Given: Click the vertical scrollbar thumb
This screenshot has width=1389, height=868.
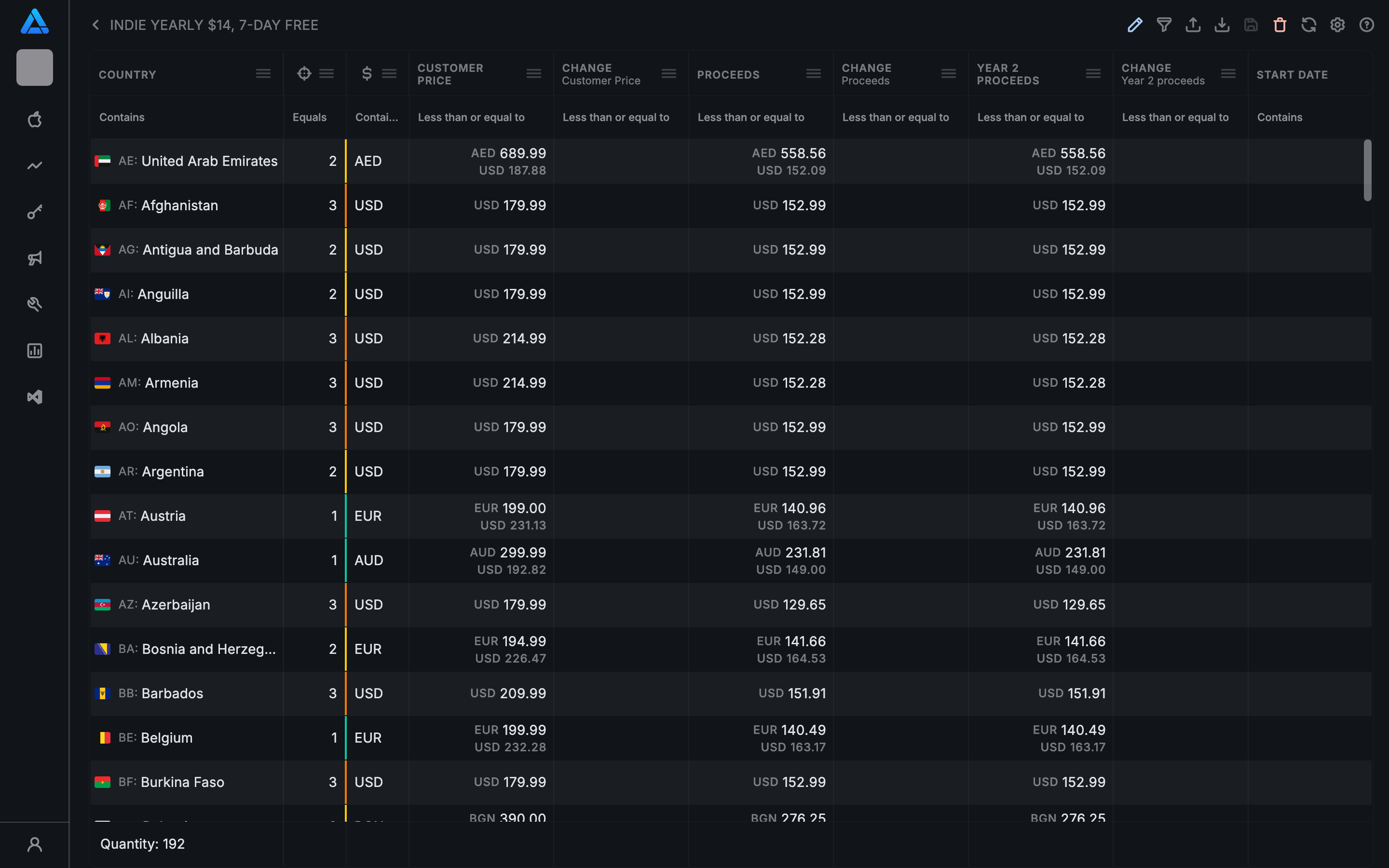Looking at the screenshot, I should [1367, 170].
